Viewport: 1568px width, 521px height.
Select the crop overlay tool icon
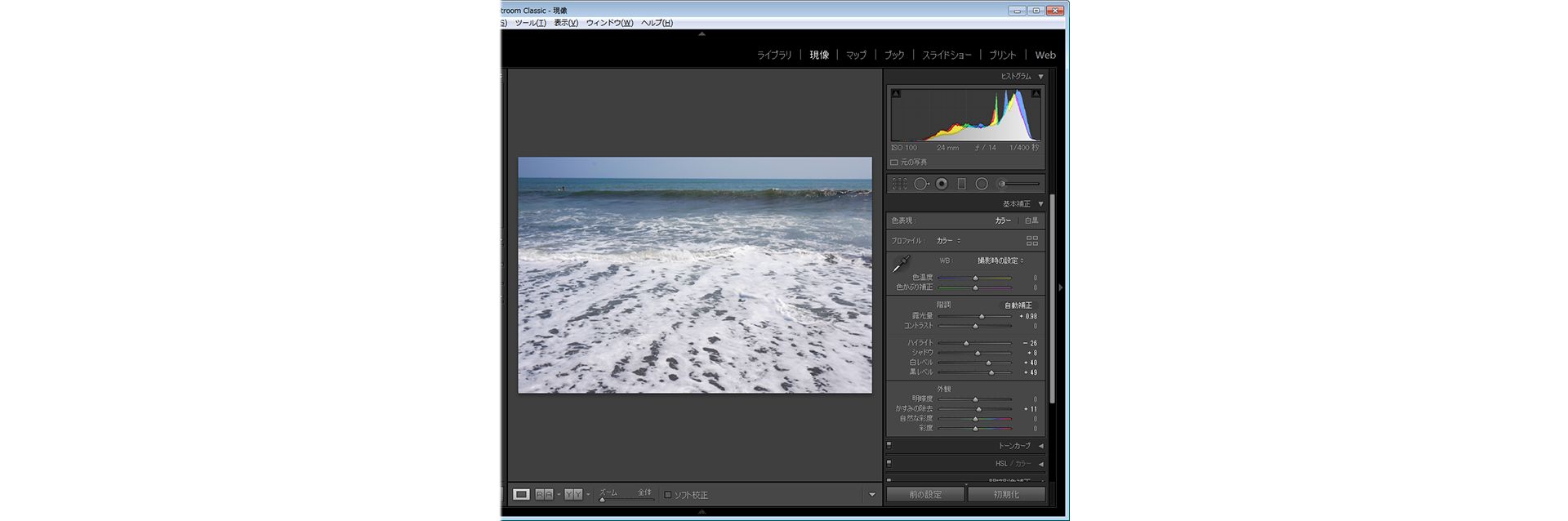pyautogui.click(x=899, y=185)
